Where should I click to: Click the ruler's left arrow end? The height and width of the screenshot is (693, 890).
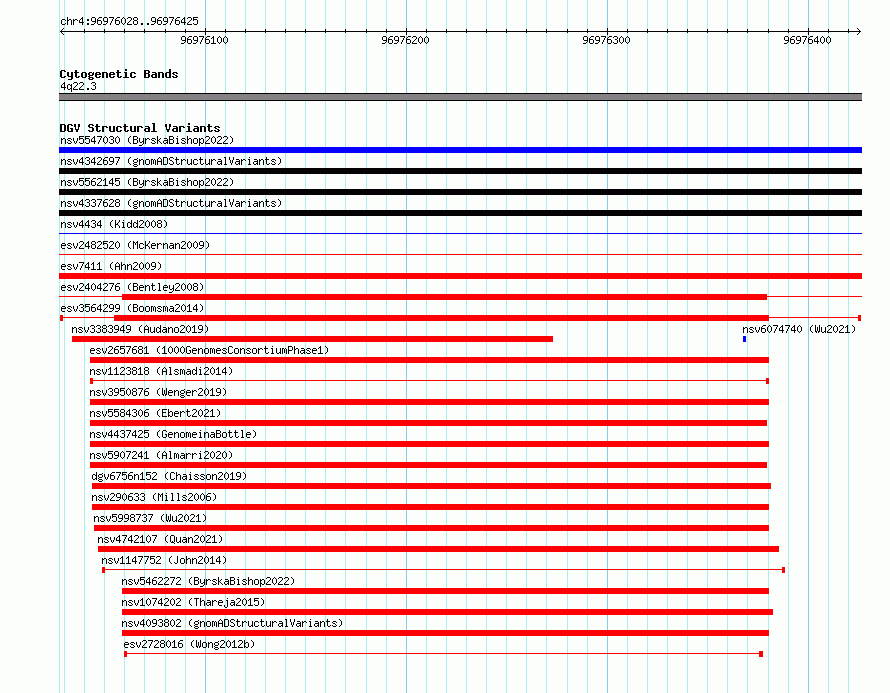point(62,31)
